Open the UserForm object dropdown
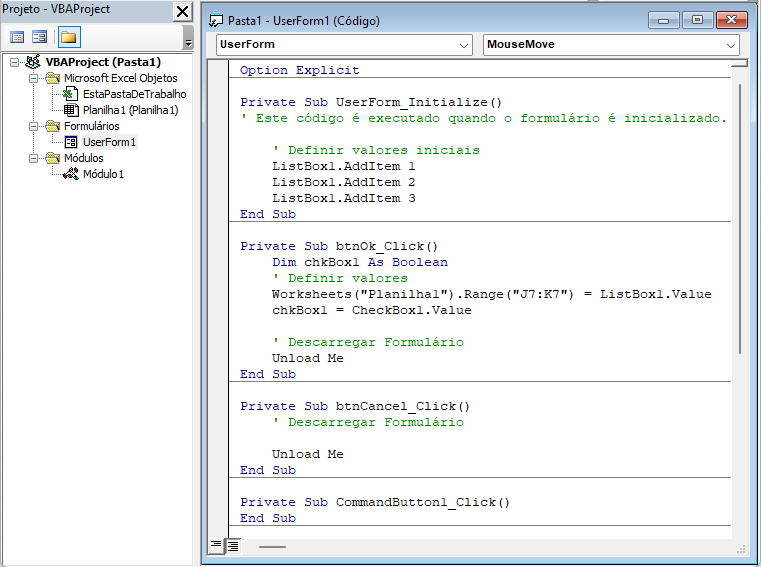The height and width of the screenshot is (567, 761). point(463,45)
